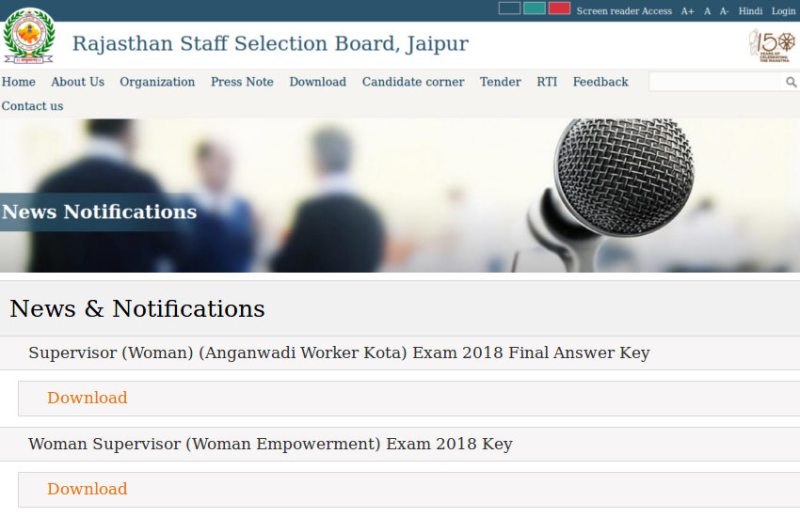Select the red theme swatch
Viewport: 800px width, 517px height.
(x=559, y=8)
